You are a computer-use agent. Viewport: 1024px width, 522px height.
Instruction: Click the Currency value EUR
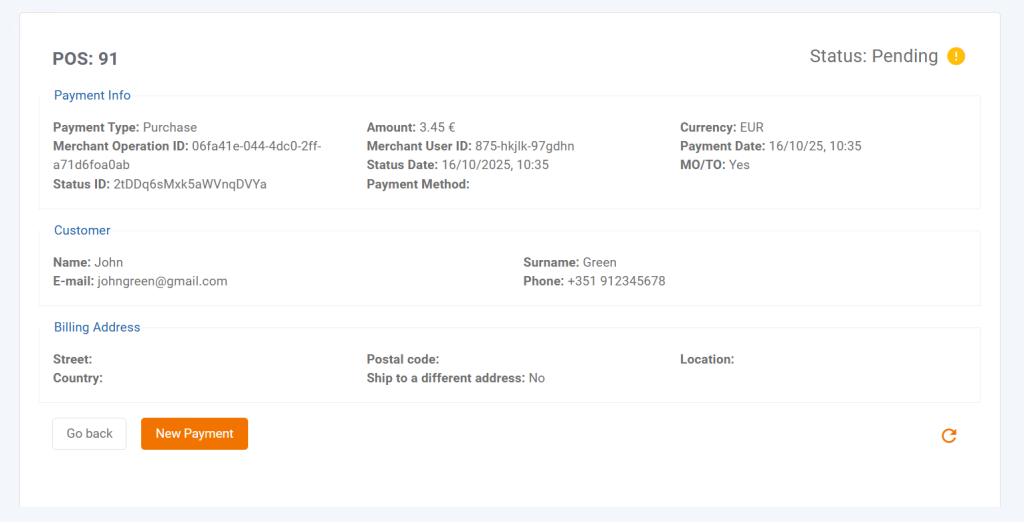[x=752, y=128]
